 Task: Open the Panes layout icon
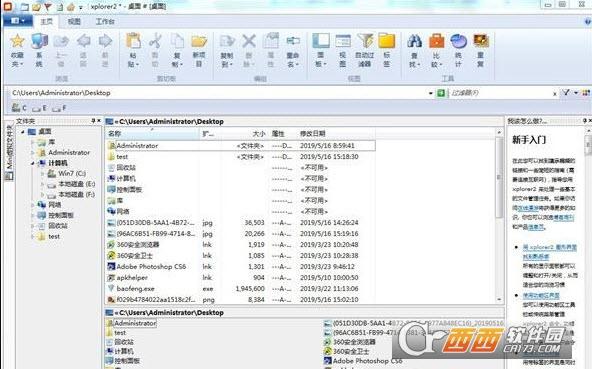(321, 41)
